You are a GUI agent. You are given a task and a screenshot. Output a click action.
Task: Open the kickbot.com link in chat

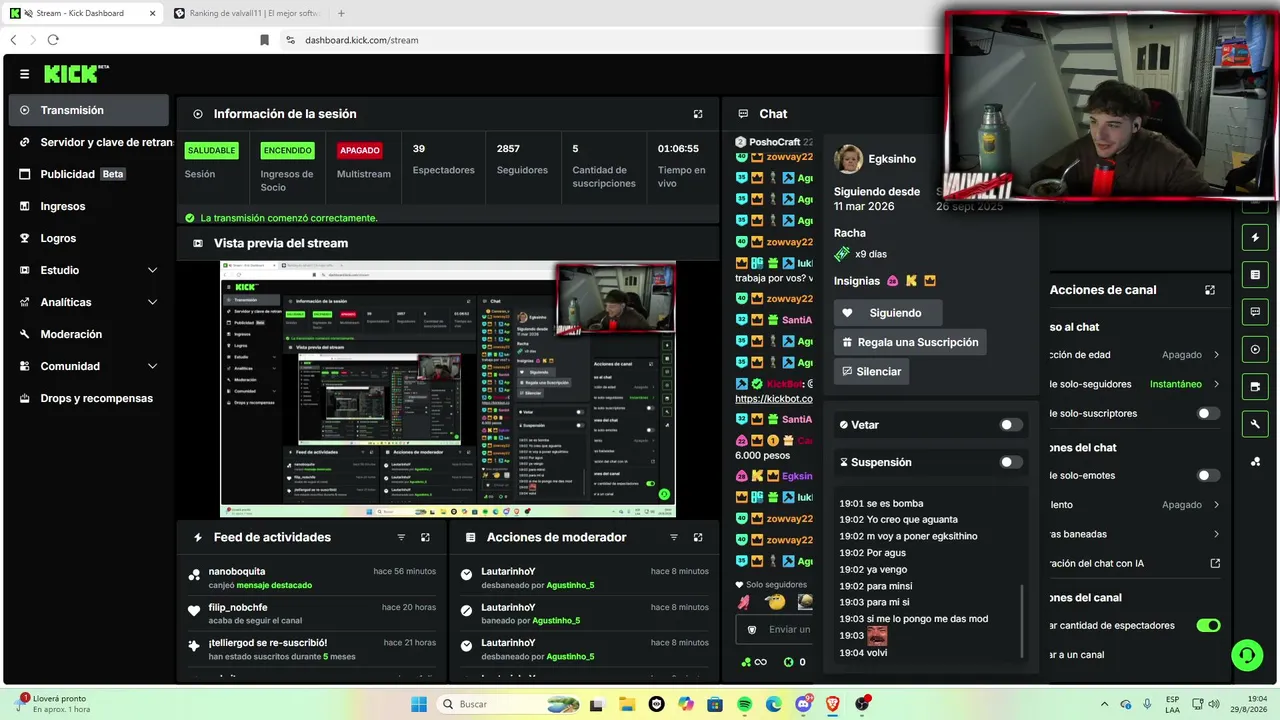click(x=773, y=398)
